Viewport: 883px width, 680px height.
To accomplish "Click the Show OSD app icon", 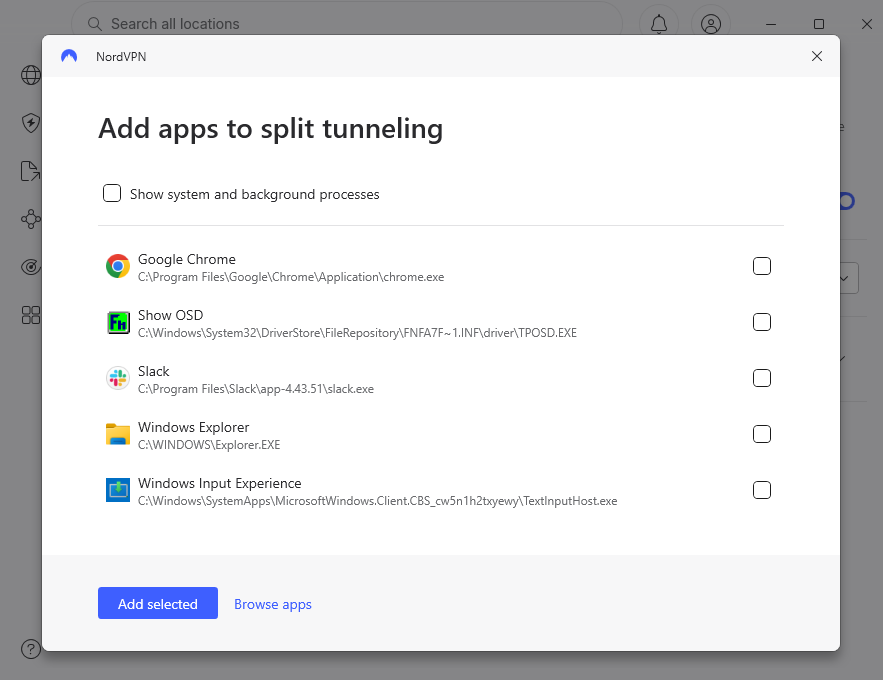I will 118,322.
